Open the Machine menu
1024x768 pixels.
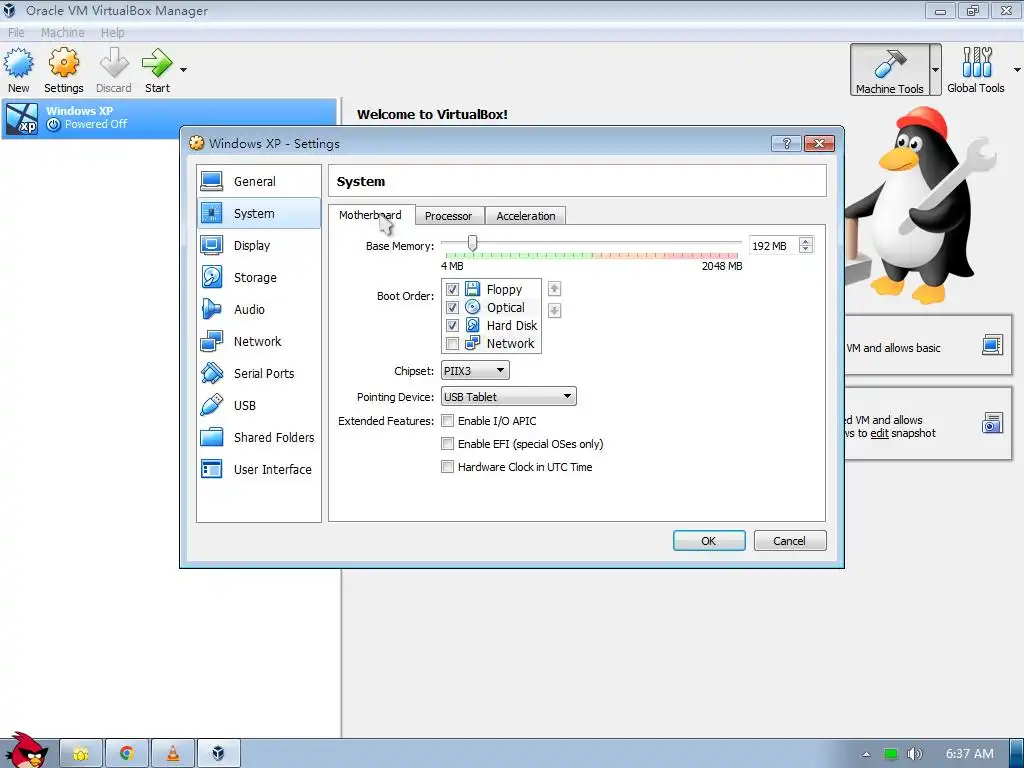coord(63,33)
